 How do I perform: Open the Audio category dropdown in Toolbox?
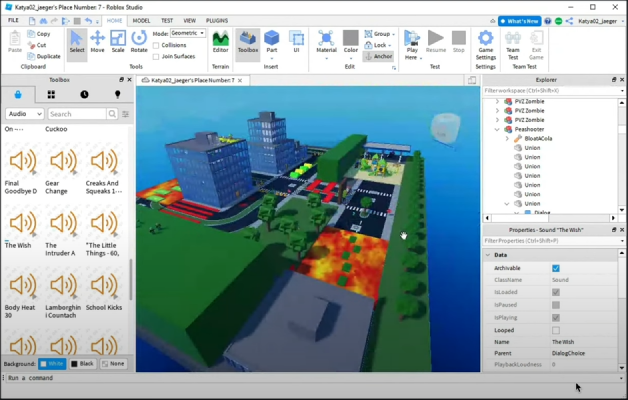coord(24,114)
